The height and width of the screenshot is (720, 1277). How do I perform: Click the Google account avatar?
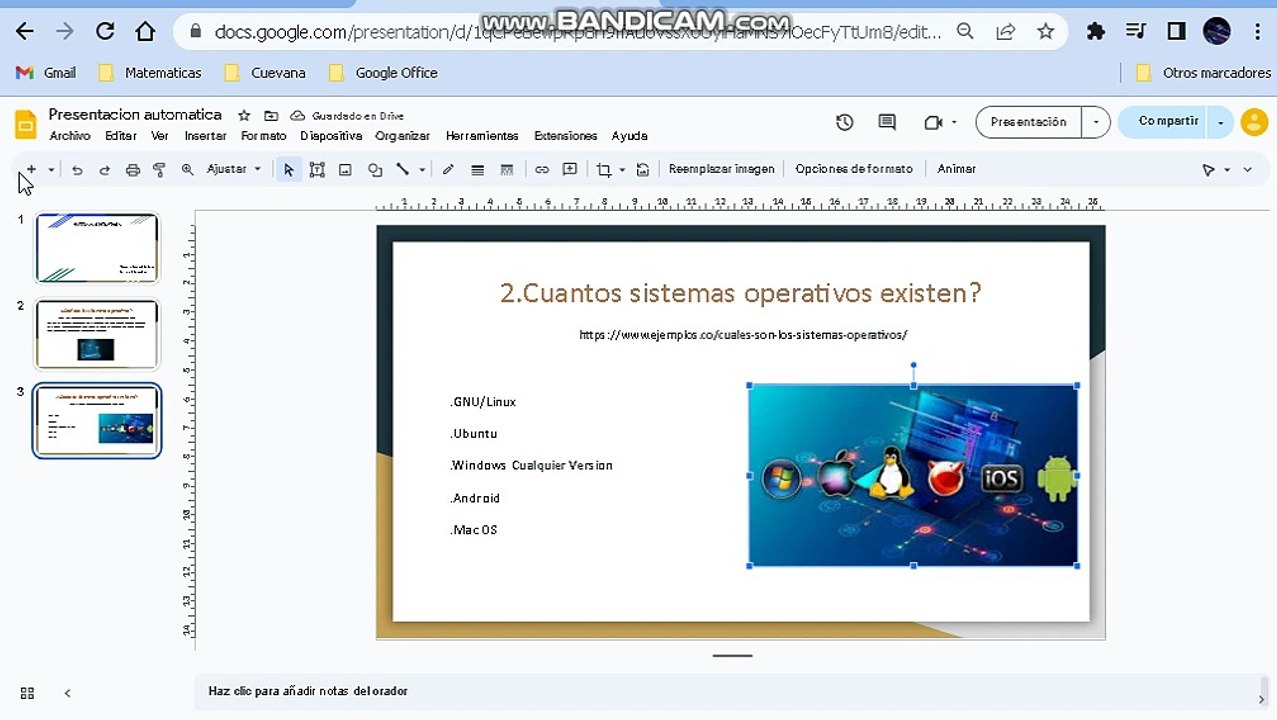pos(1254,122)
